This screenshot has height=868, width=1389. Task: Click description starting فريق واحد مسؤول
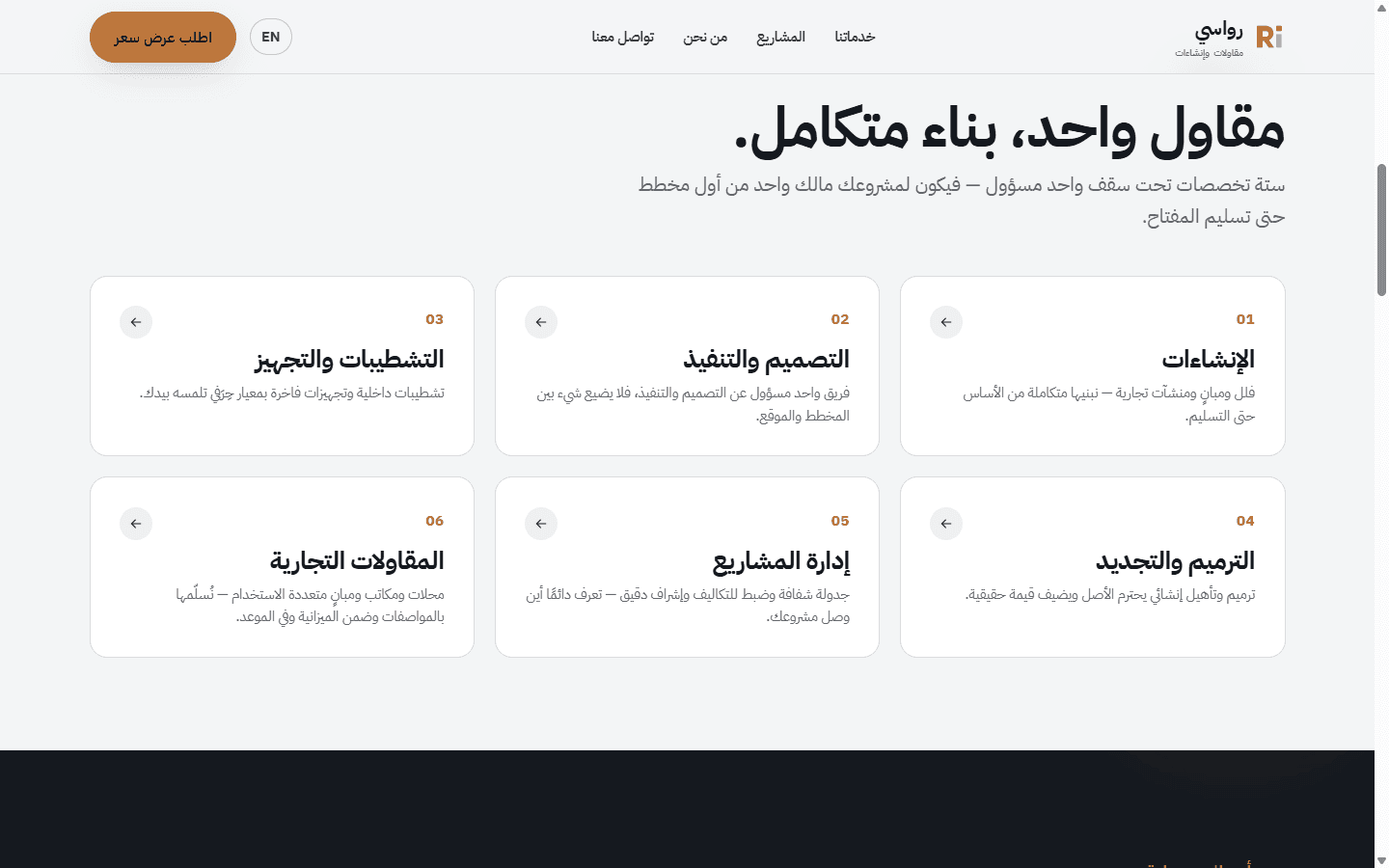(694, 404)
